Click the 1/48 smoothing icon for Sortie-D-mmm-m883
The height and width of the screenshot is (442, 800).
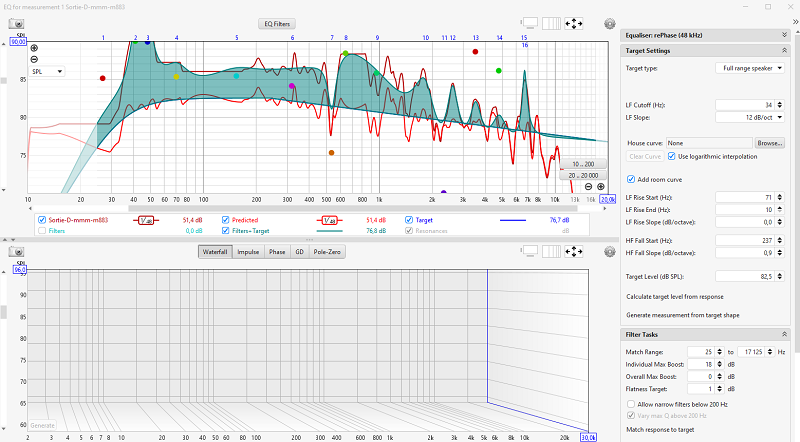146,220
